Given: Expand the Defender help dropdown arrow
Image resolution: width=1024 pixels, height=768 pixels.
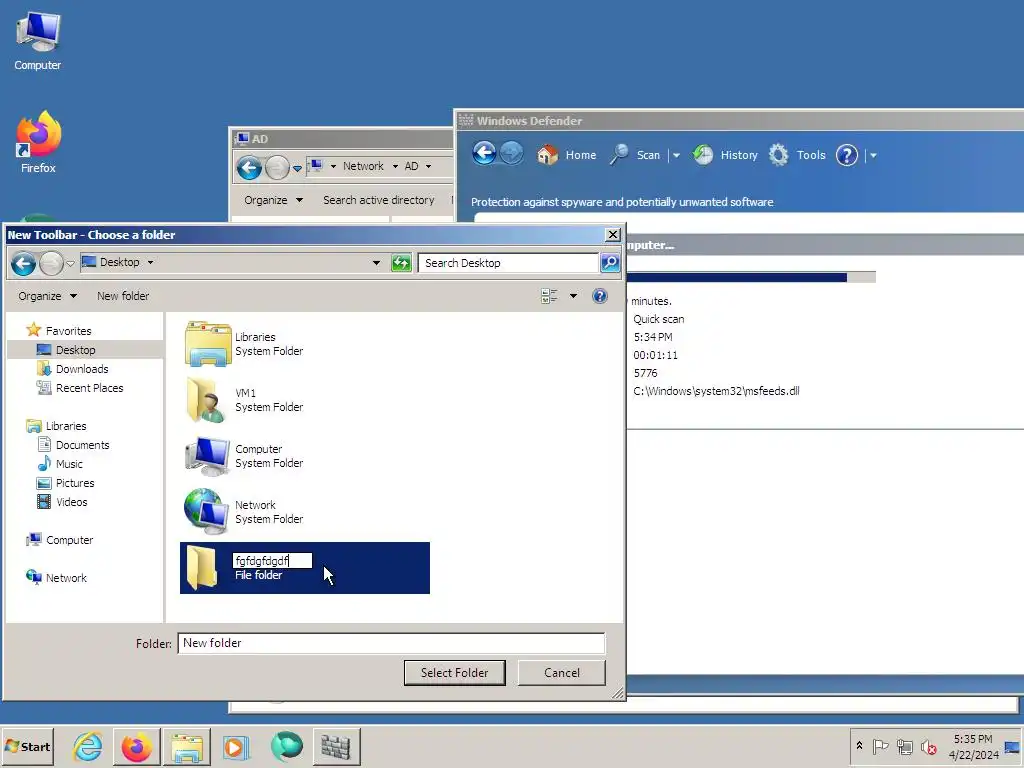Looking at the screenshot, I should 873,155.
